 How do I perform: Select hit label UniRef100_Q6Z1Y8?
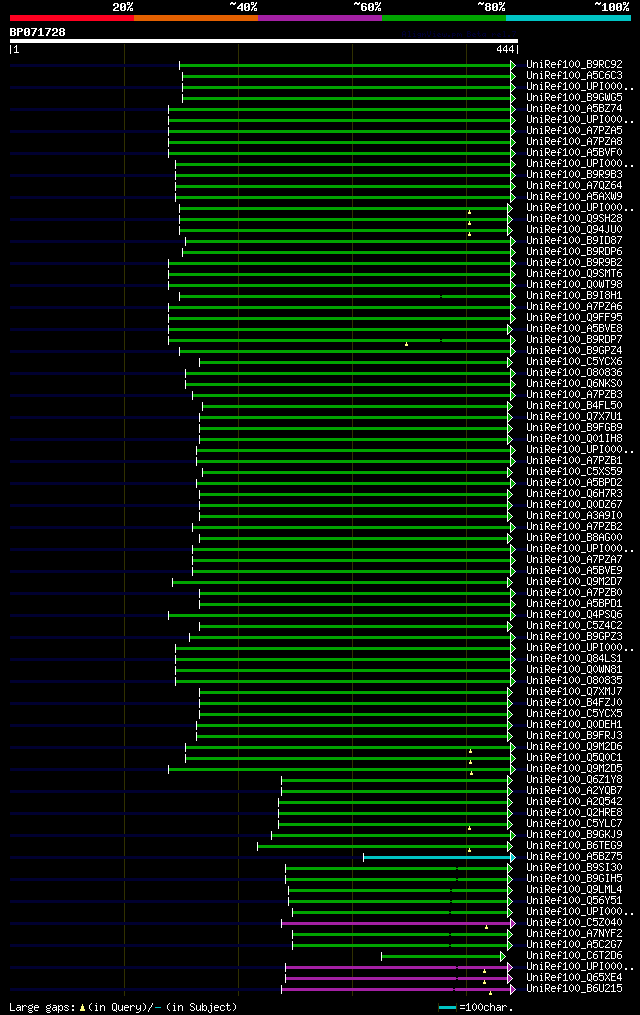click(574, 780)
